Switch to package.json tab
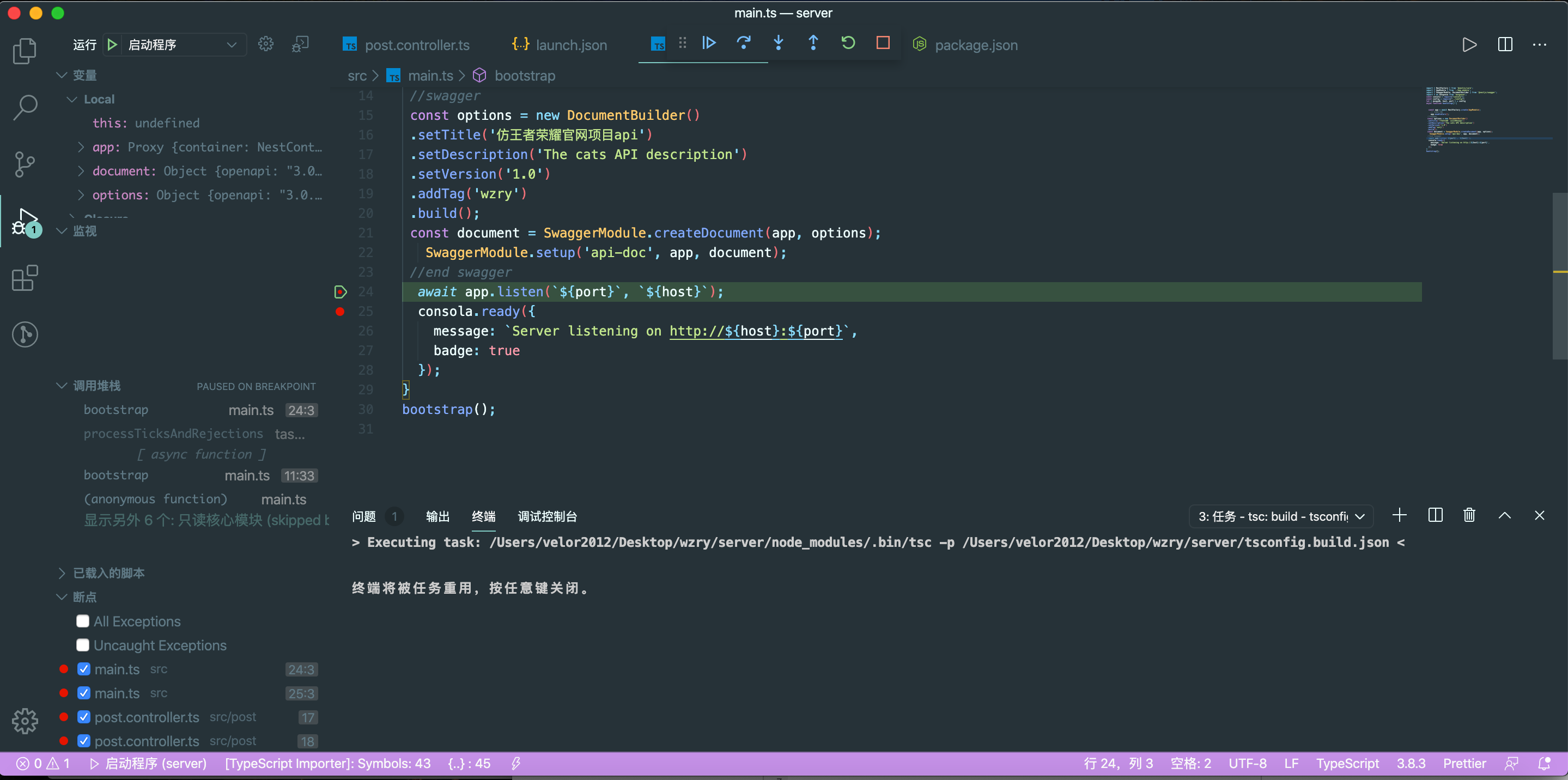The width and height of the screenshot is (1568, 780). [x=965, y=45]
